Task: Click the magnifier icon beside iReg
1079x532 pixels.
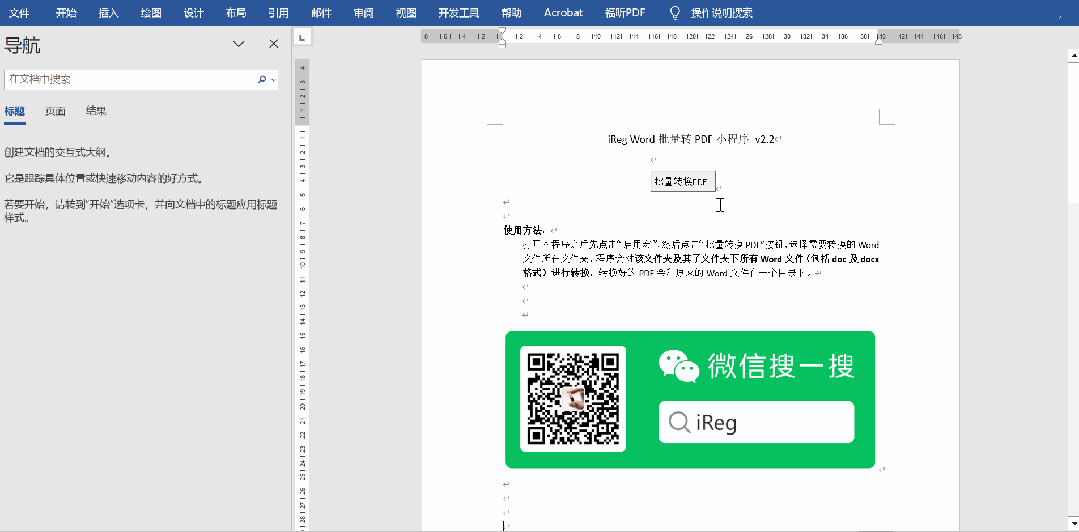Action: pyautogui.click(x=680, y=422)
